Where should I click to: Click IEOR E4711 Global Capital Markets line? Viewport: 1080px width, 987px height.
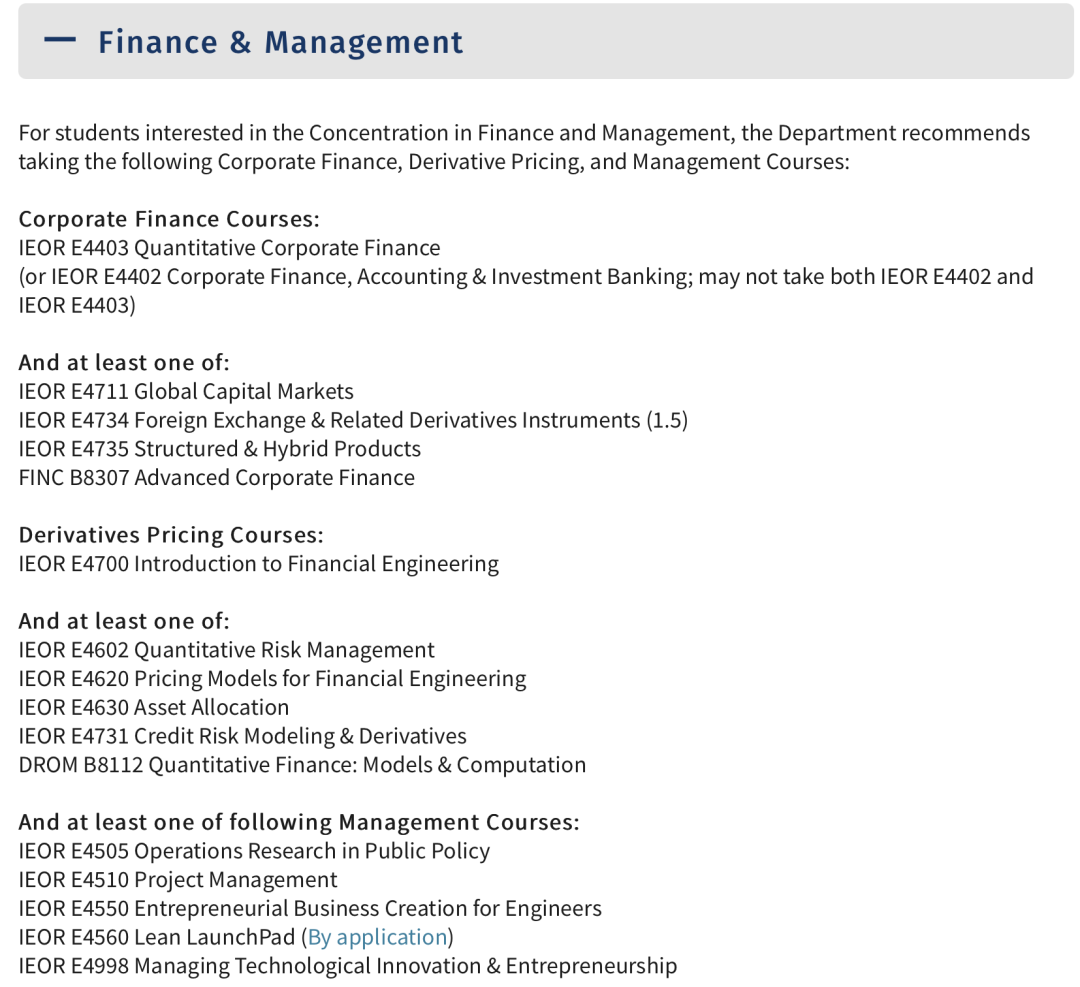point(186,391)
